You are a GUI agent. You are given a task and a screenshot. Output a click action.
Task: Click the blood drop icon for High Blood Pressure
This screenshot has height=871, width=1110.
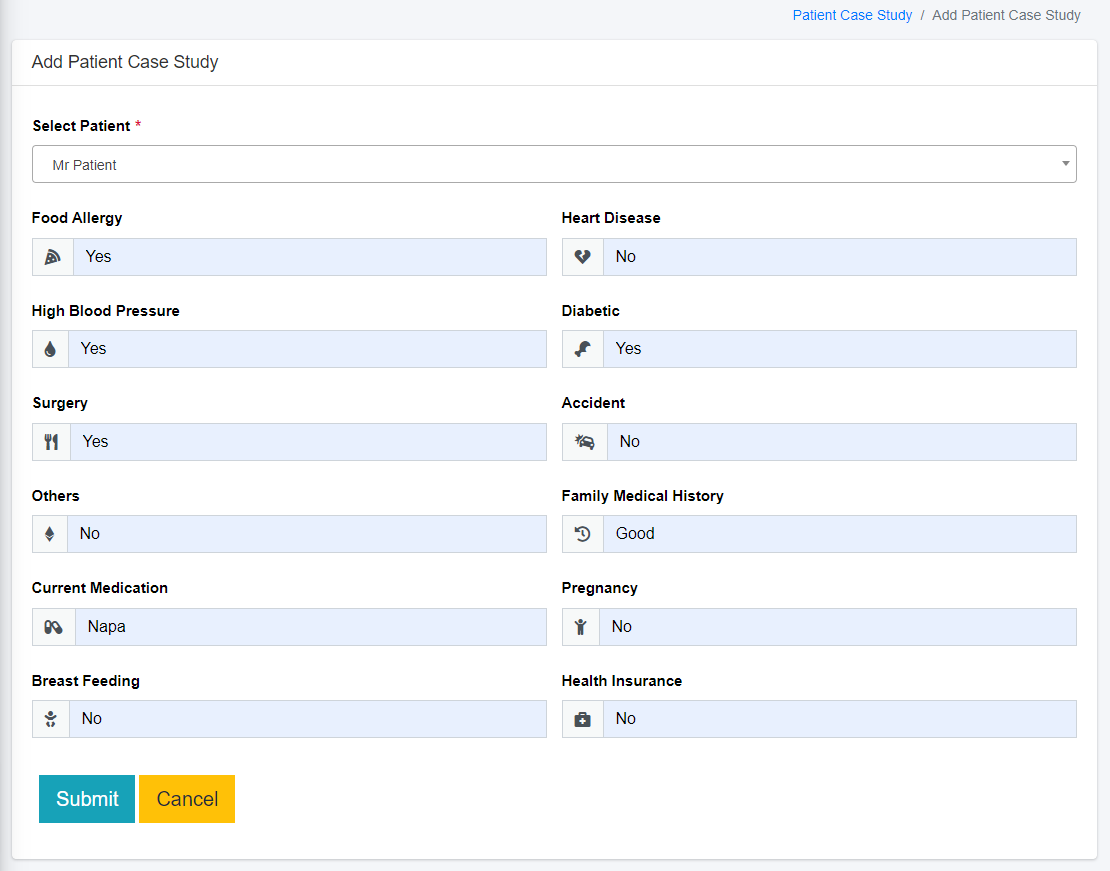[x=50, y=349]
